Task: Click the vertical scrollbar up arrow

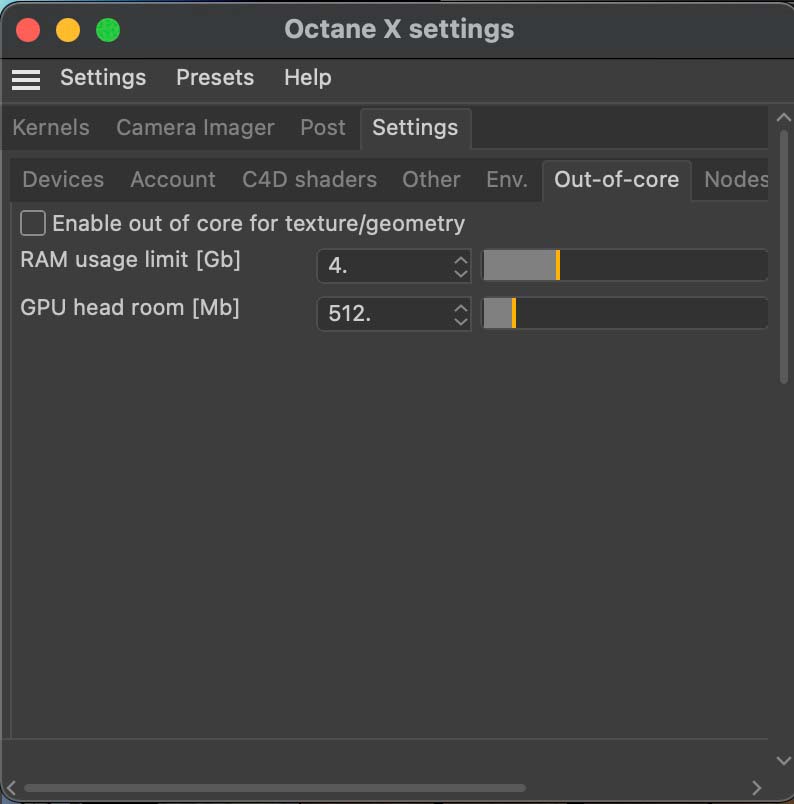Action: coord(783,117)
